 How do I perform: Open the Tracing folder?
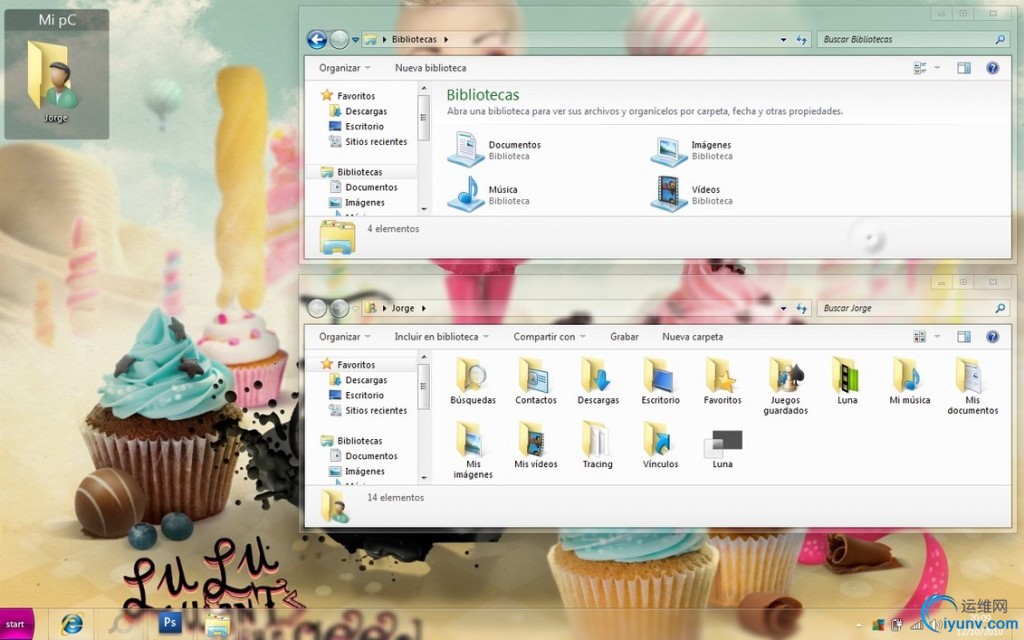(597, 440)
